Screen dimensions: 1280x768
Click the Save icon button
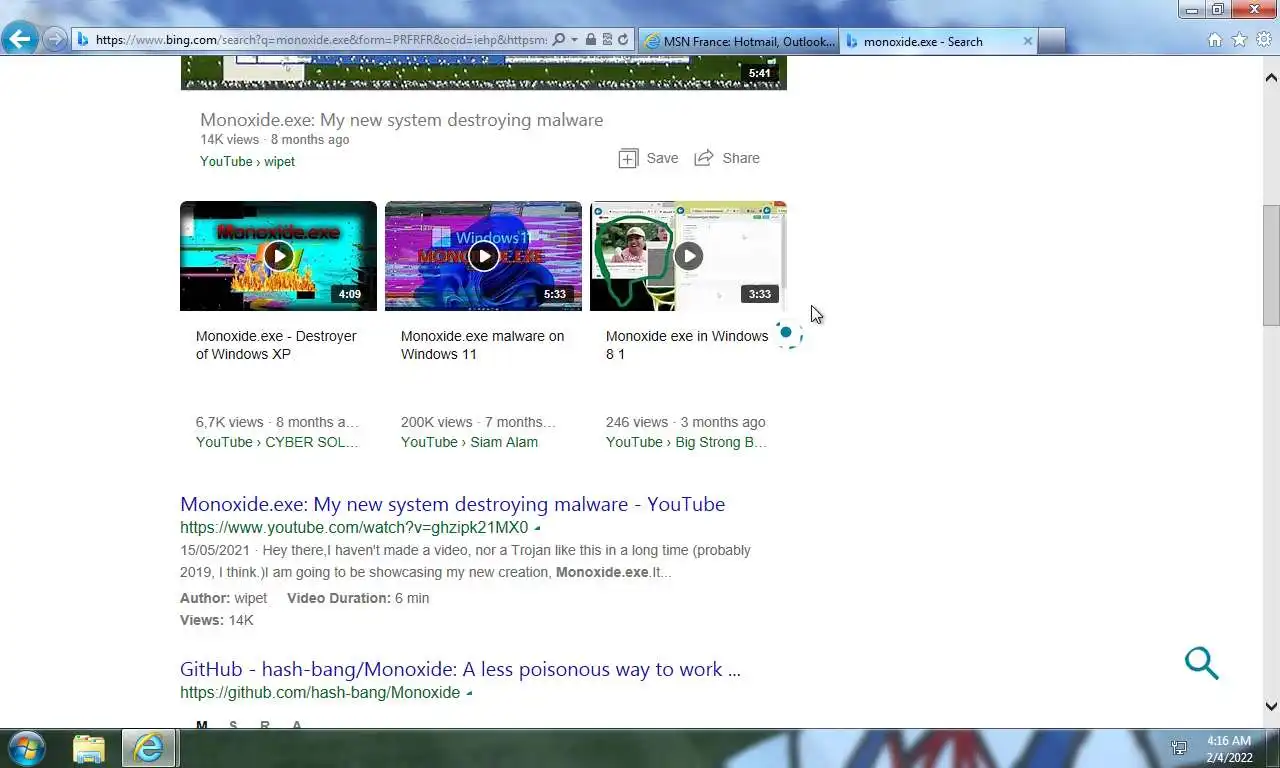(648, 158)
